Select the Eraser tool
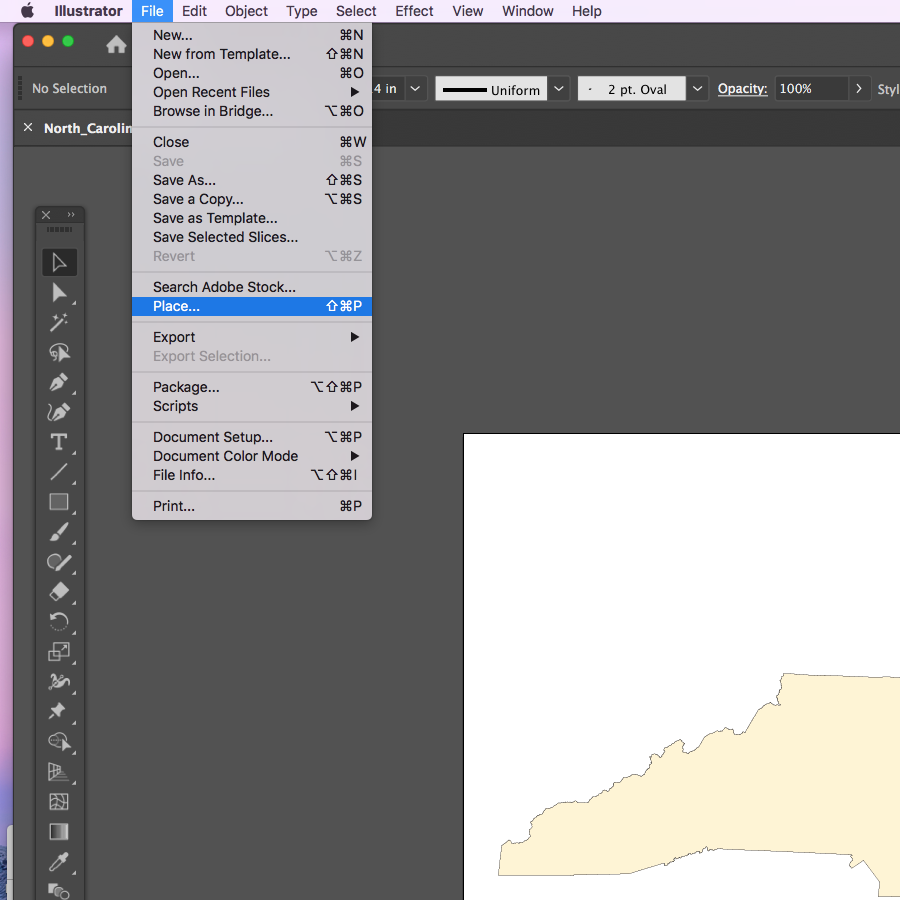 [59, 592]
